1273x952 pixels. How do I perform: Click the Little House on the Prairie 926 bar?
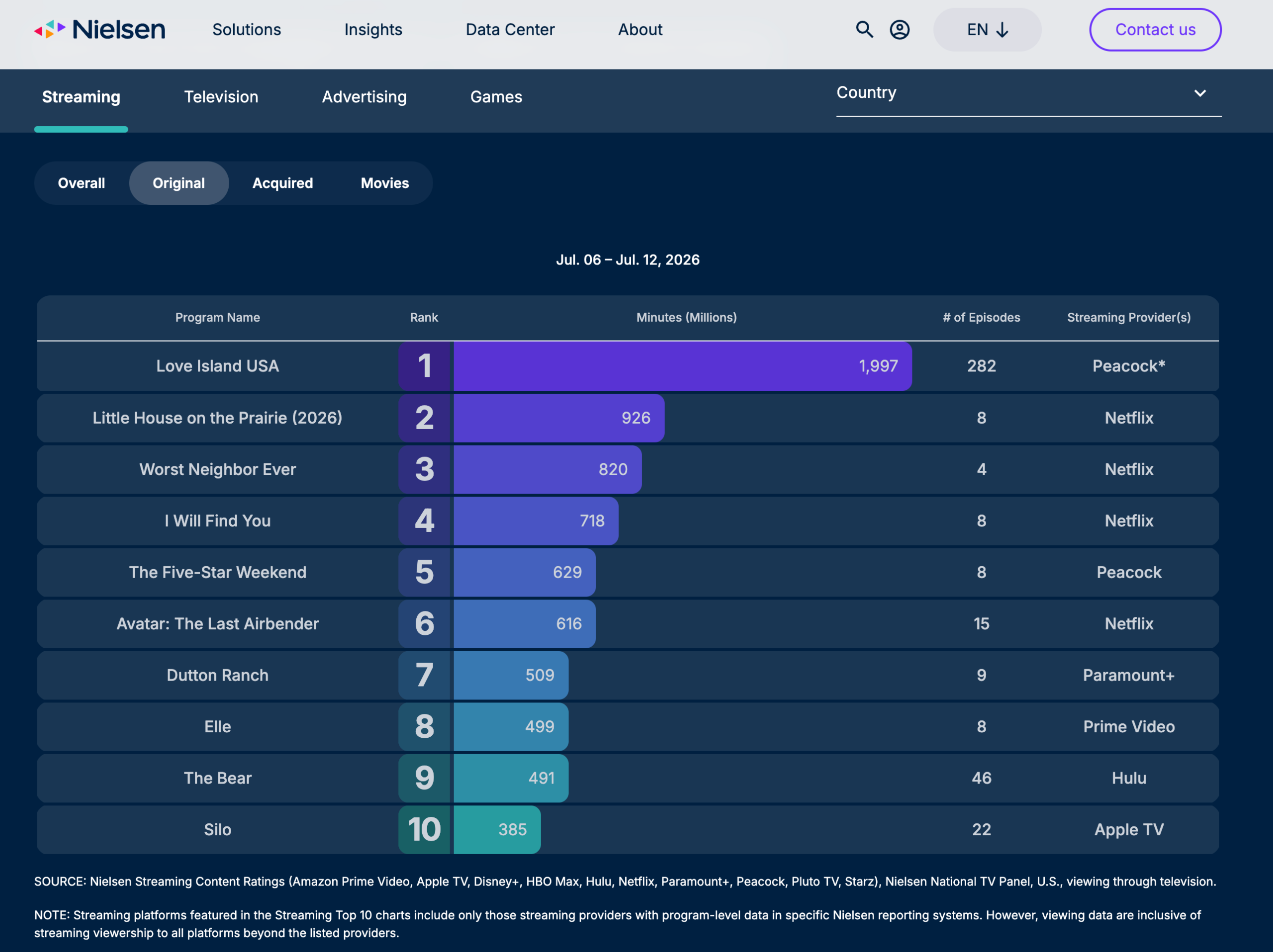tap(559, 418)
